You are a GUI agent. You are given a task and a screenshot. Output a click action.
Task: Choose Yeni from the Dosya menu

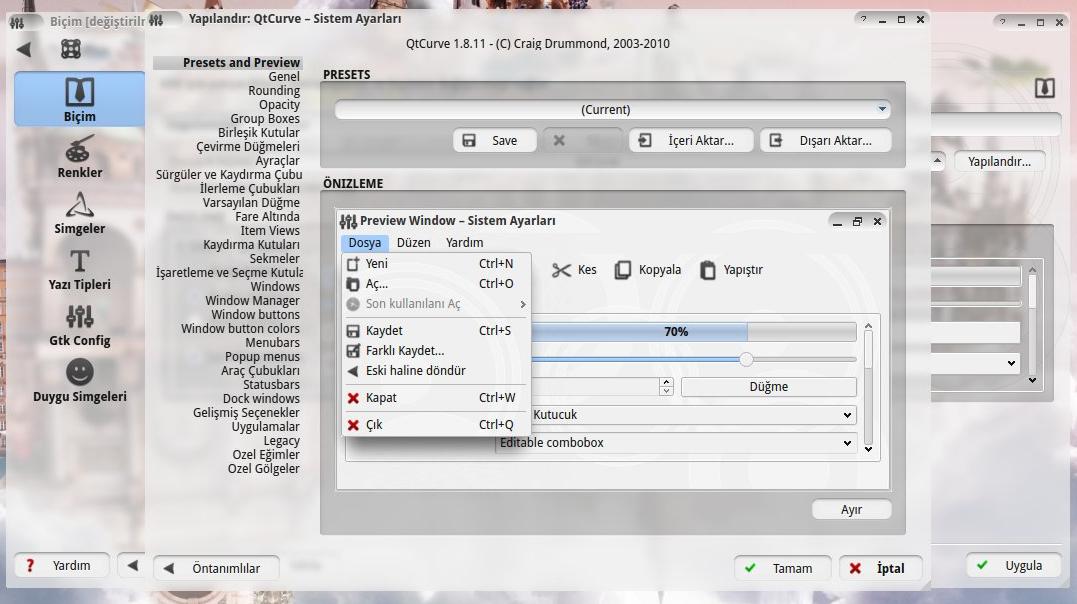coord(435,264)
